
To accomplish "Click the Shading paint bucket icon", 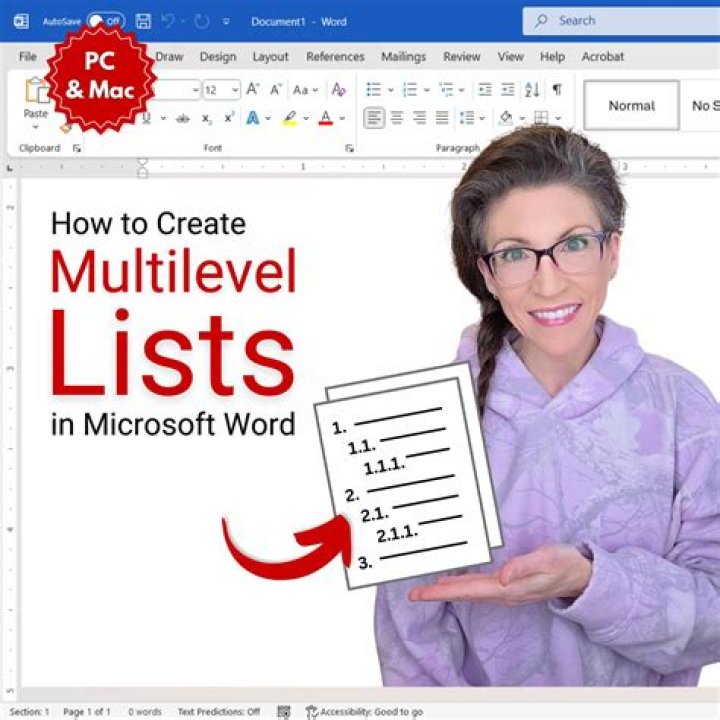I will point(506,118).
